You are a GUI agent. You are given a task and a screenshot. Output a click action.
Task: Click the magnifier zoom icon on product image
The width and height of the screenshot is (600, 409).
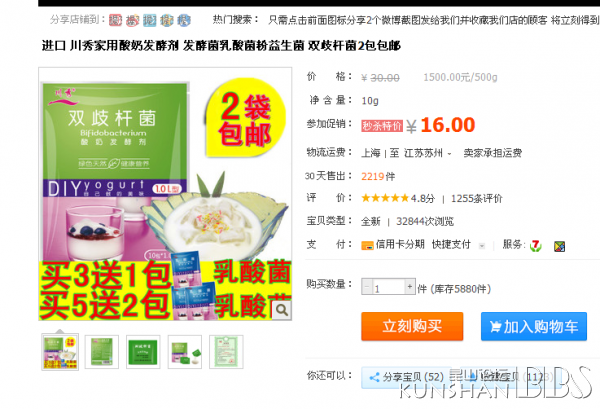(x=282, y=310)
